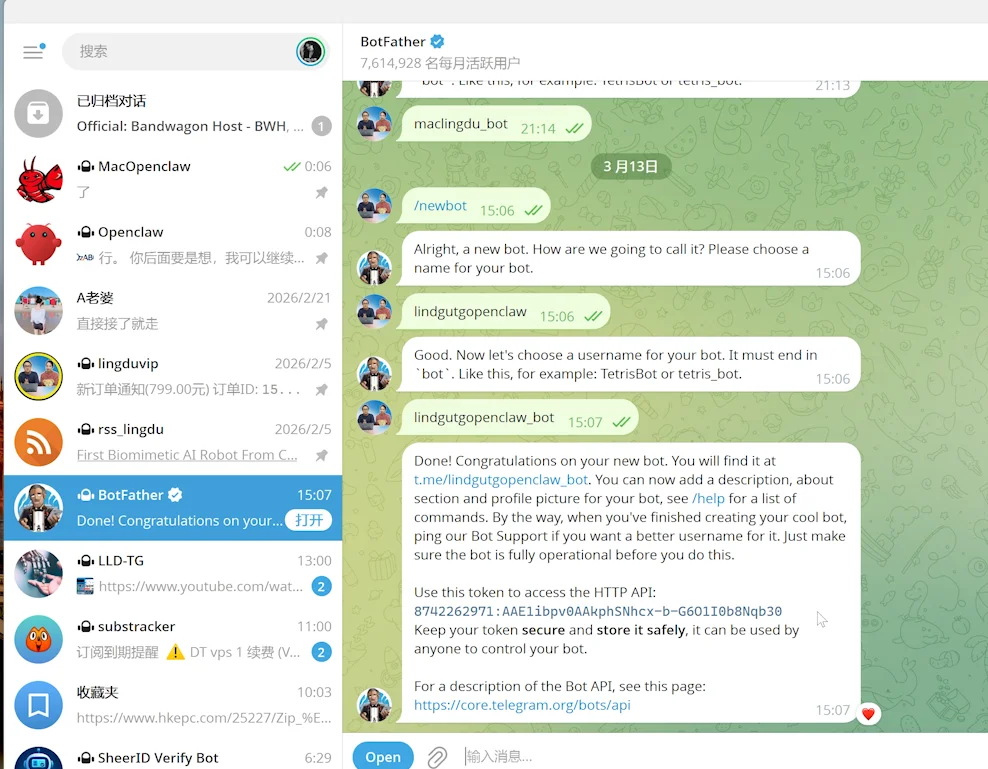The height and width of the screenshot is (769, 988).
Task: Click the verified badge in BotFather list row
Action: click(x=175, y=495)
